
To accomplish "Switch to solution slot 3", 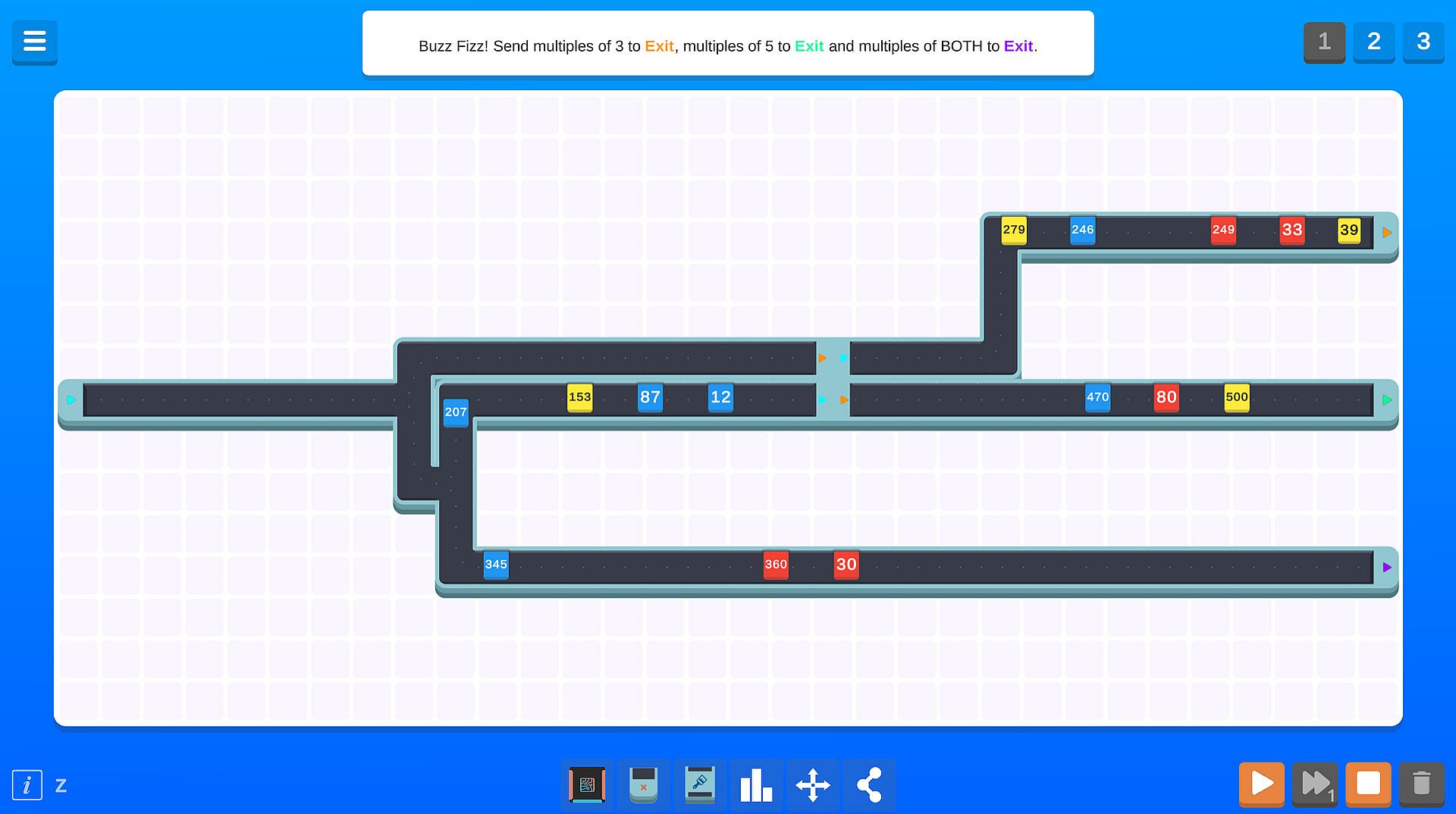I will 1423,42.
